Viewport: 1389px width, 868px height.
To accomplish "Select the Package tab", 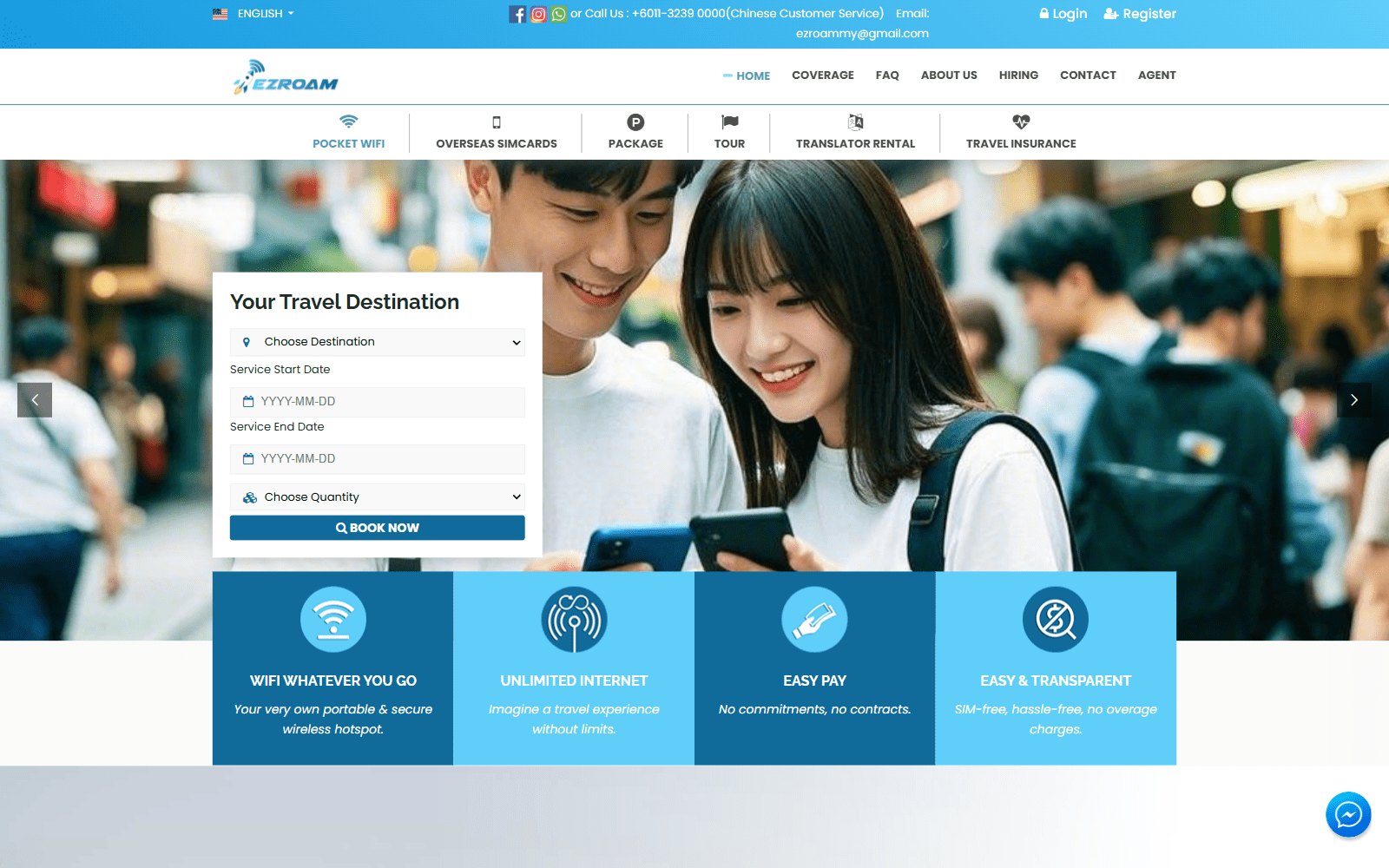I will (635, 133).
